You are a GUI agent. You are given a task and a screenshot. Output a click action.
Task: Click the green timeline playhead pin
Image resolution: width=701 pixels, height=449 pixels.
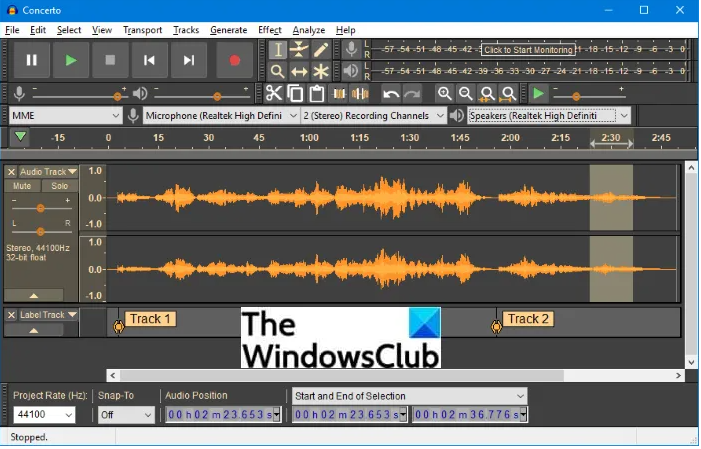tap(20, 136)
